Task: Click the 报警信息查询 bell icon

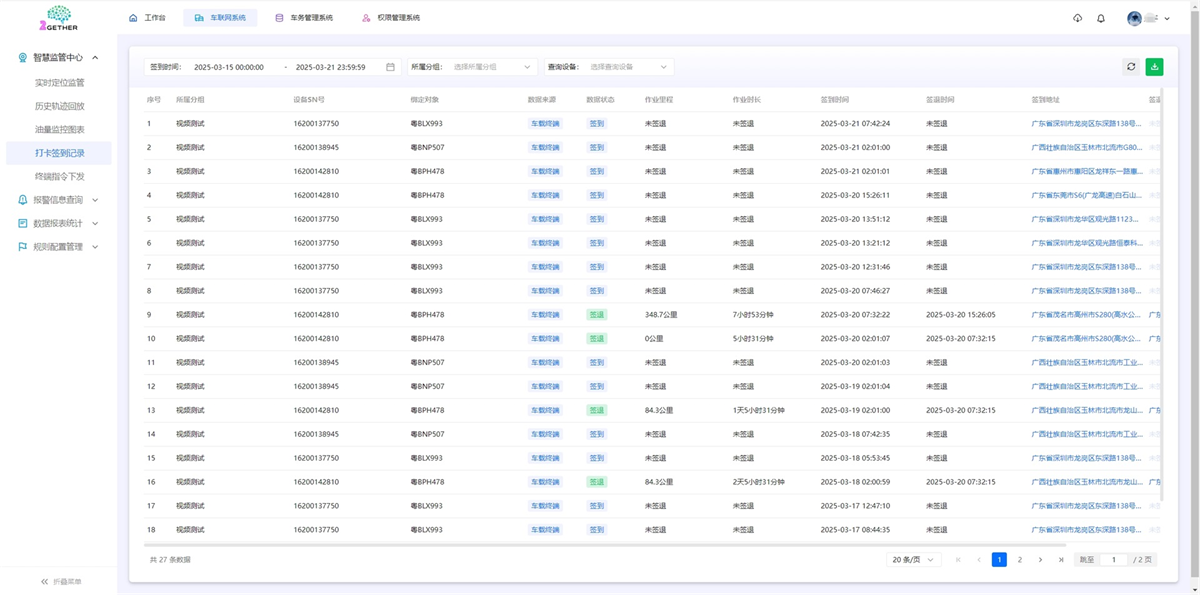Action: pos(23,200)
